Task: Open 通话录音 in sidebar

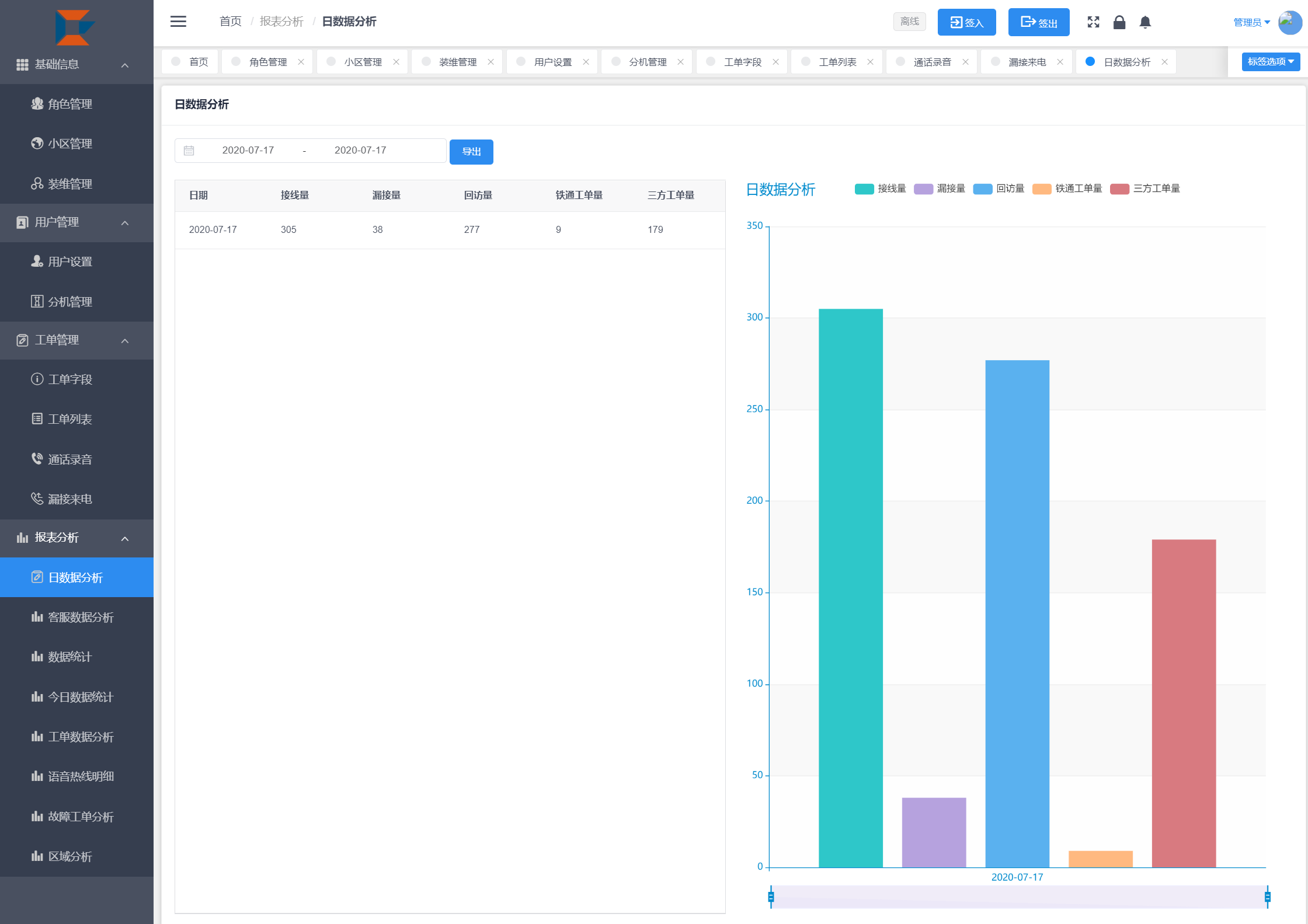Action: pos(69,459)
